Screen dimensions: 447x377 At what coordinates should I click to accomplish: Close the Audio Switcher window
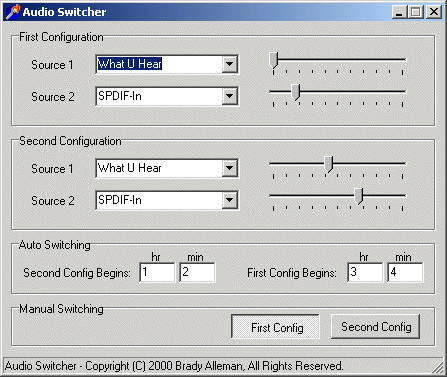(x=434, y=12)
